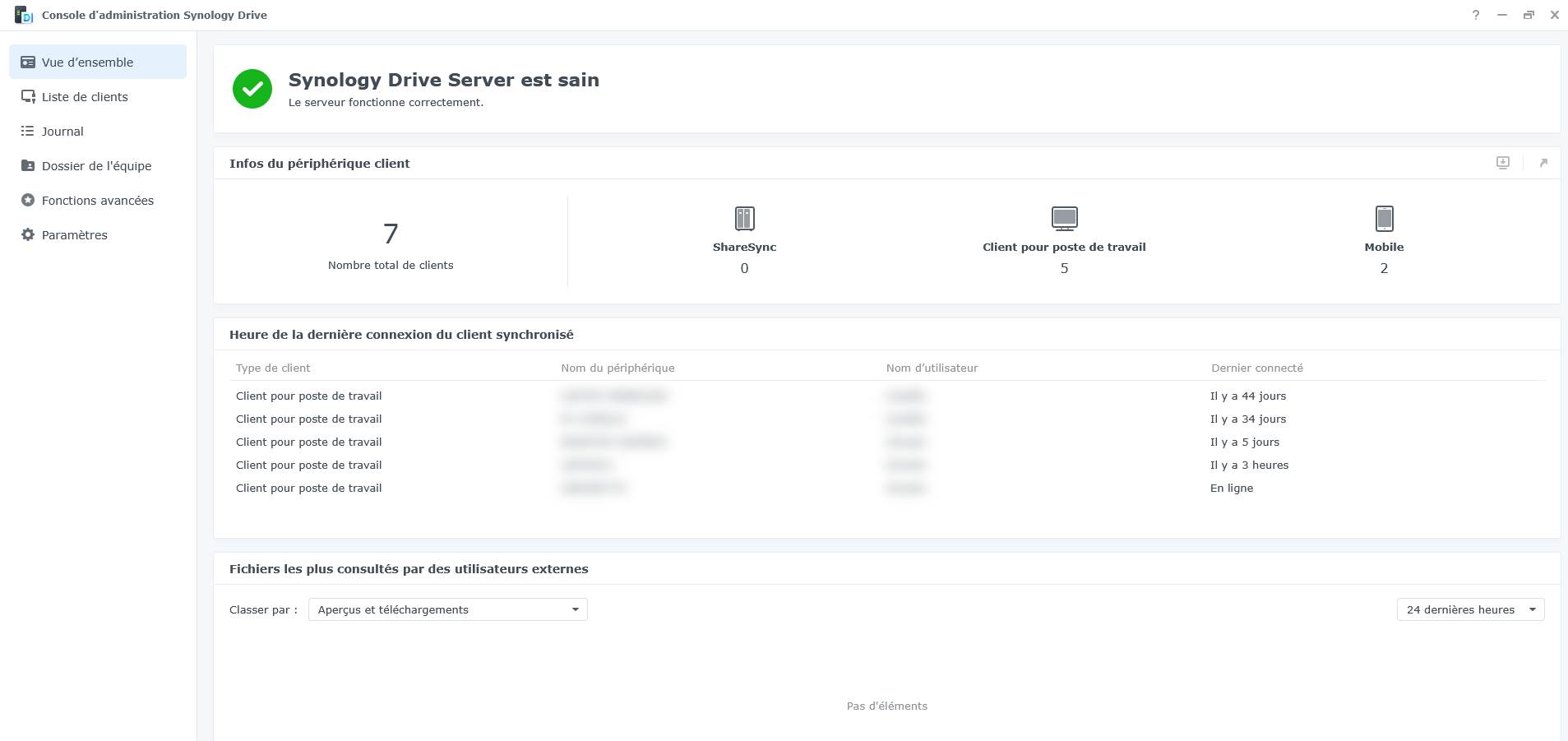Click the ShareSync NAS icon
The image size is (1568, 741).
pos(744,219)
